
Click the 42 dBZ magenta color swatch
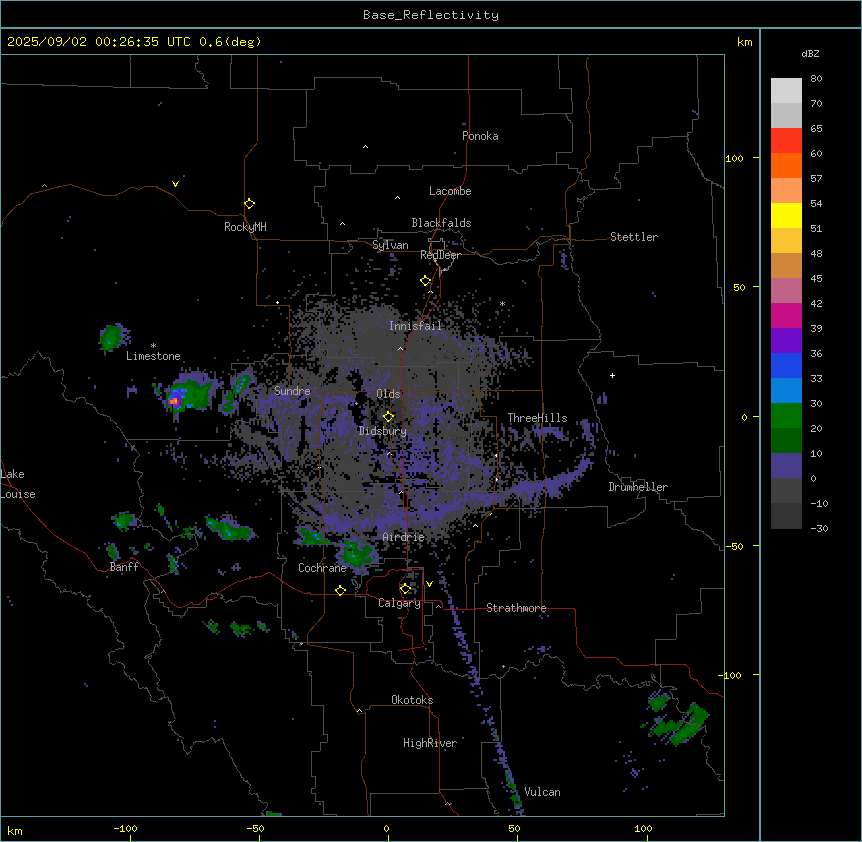pyautogui.click(x=786, y=315)
